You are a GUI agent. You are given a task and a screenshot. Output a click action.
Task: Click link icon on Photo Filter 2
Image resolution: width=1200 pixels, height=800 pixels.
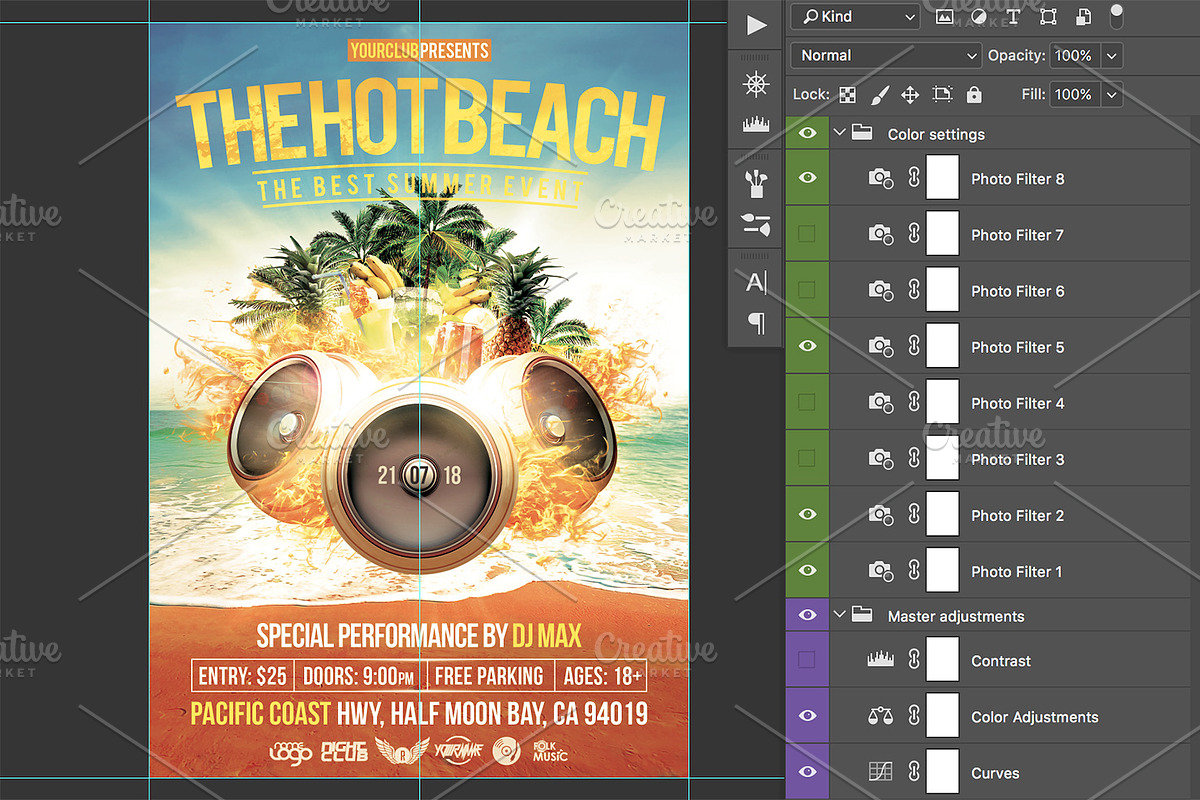pos(913,514)
